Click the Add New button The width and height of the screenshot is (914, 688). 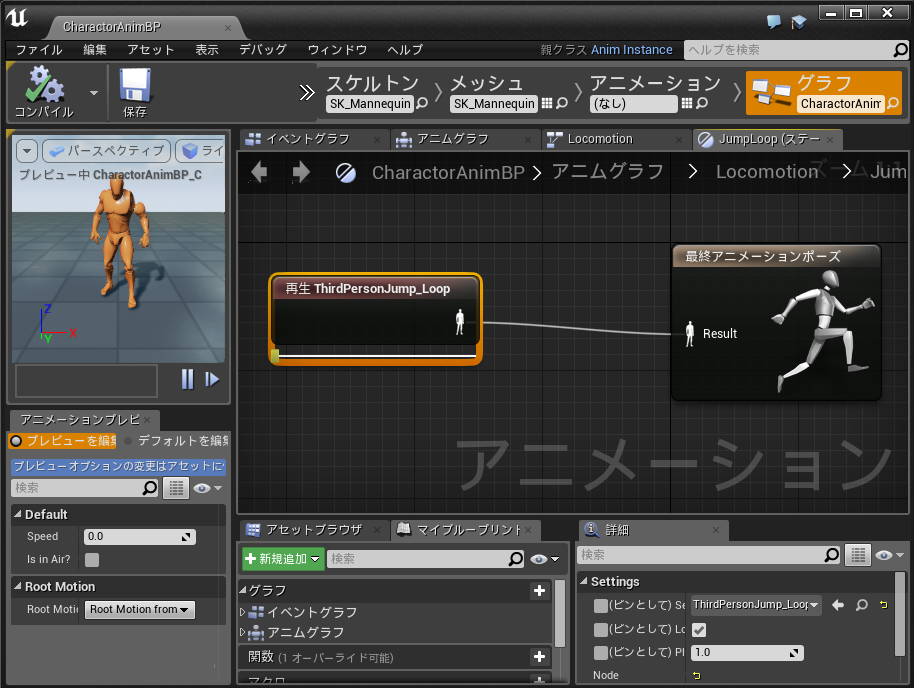click(x=283, y=559)
